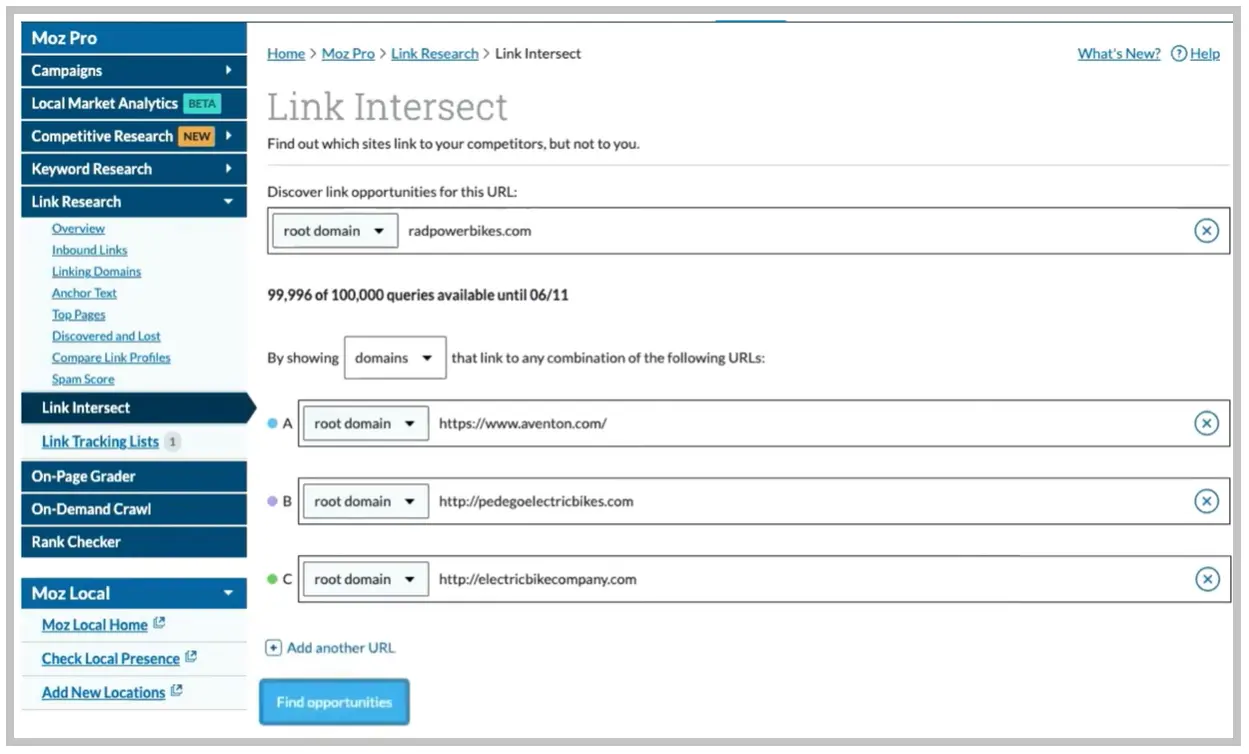Go to Moz Pro via breadcrumb
The height and width of the screenshot is (754, 1249).
[x=348, y=54]
